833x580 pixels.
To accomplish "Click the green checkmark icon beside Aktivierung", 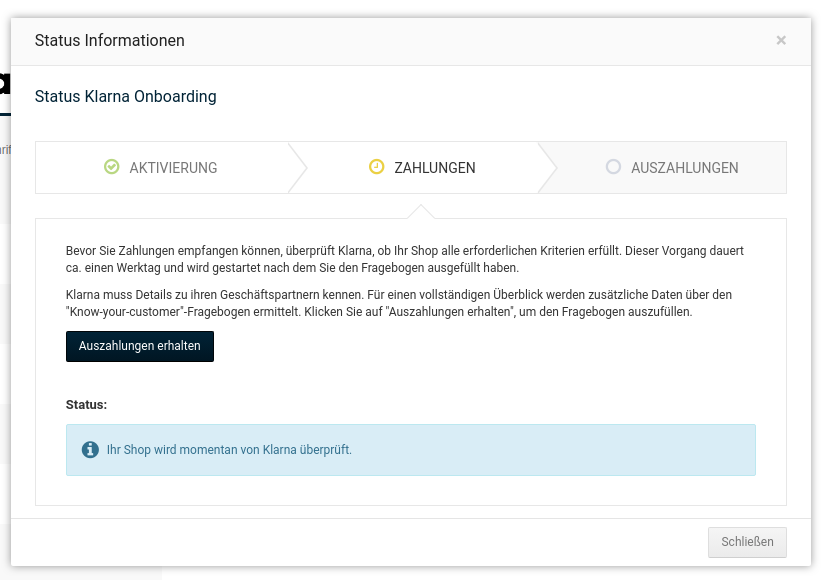I will 112,167.
